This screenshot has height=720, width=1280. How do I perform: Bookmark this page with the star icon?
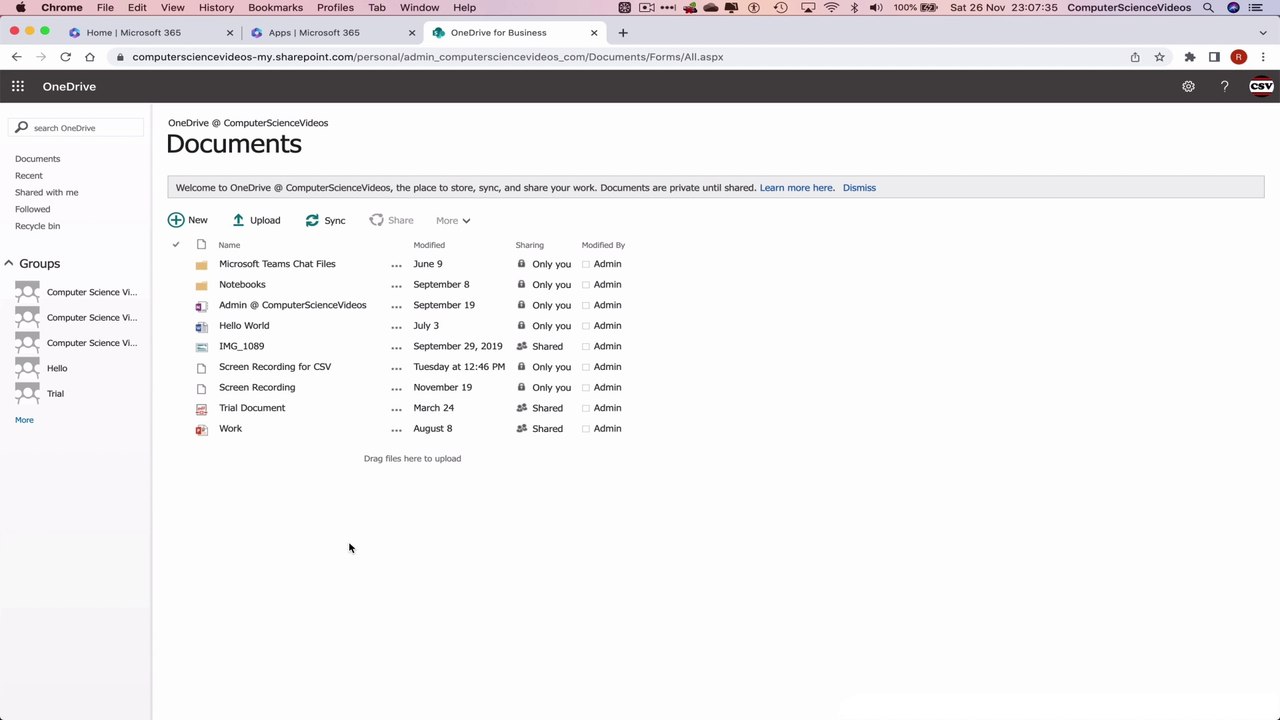point(1160,57)
